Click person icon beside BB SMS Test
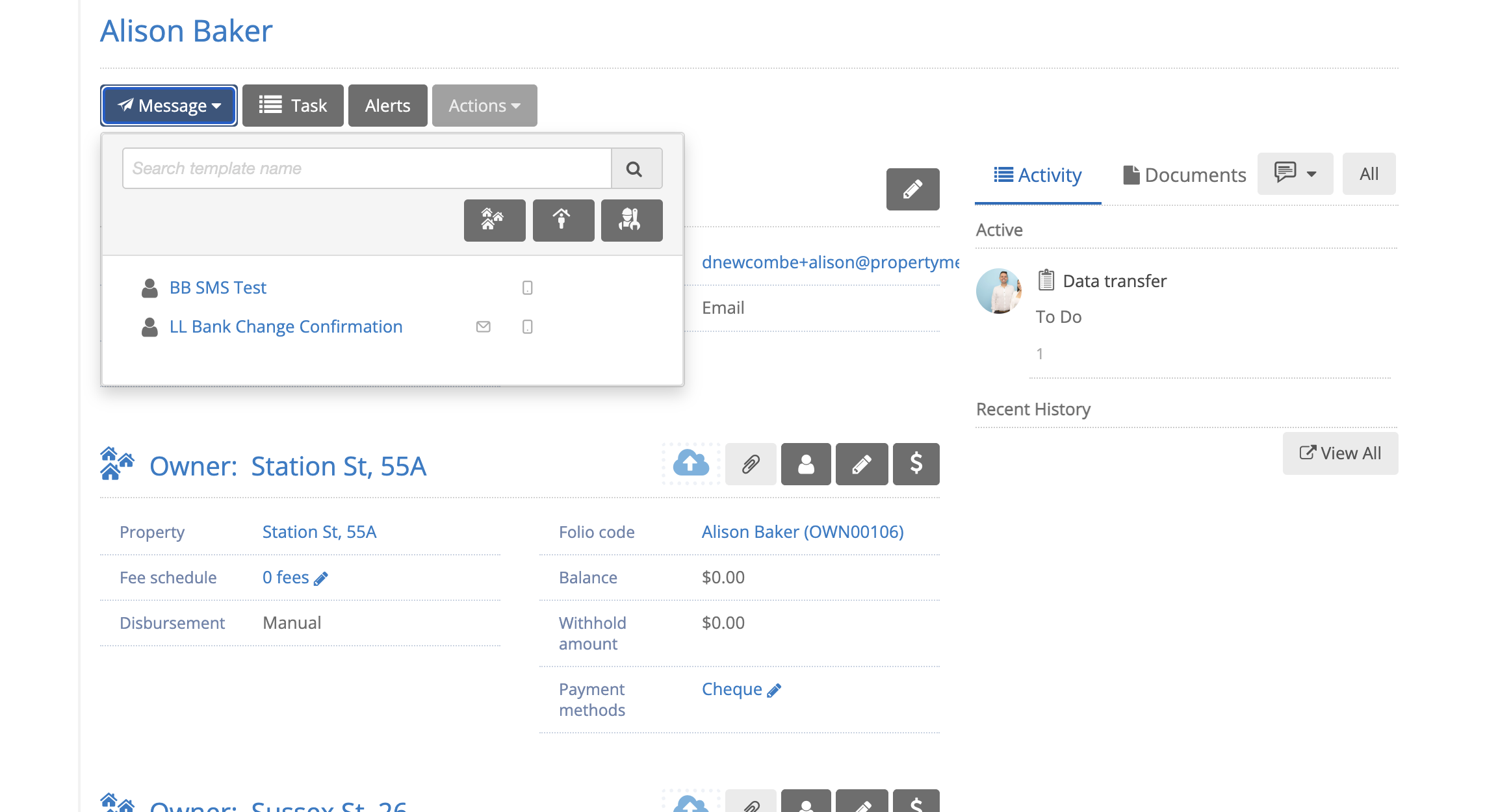Viewport: 1485px width, 812px height. point(149,288)
